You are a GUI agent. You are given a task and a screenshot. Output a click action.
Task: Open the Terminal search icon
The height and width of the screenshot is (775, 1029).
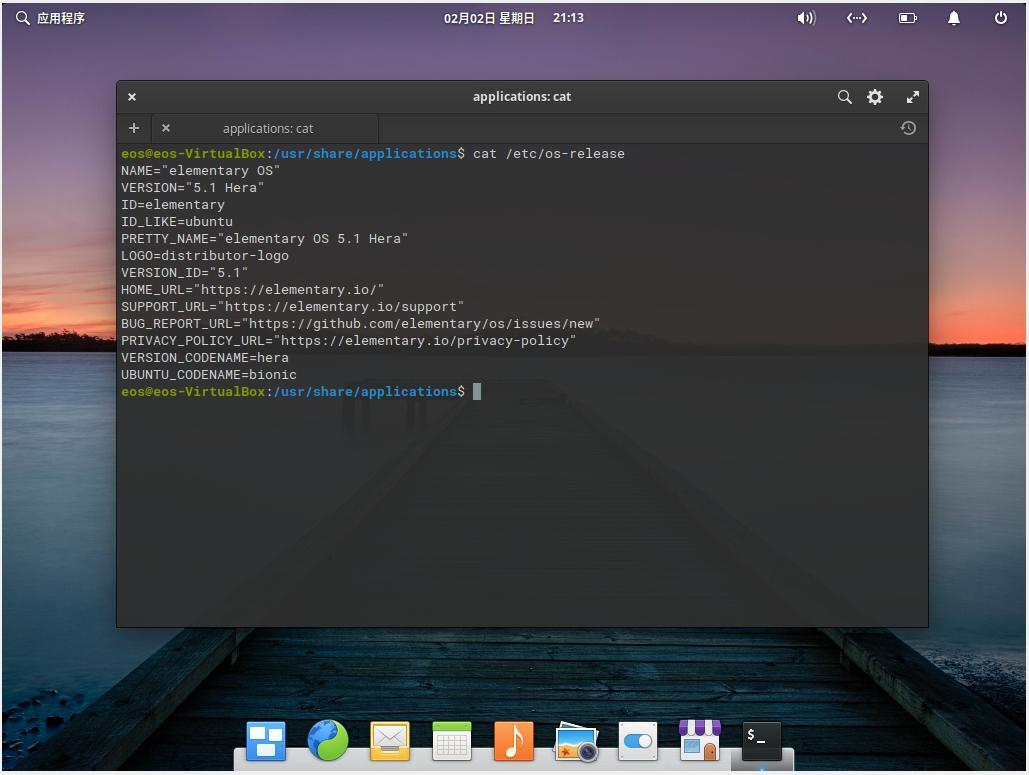pyautogui.click(x=844, y=97)
